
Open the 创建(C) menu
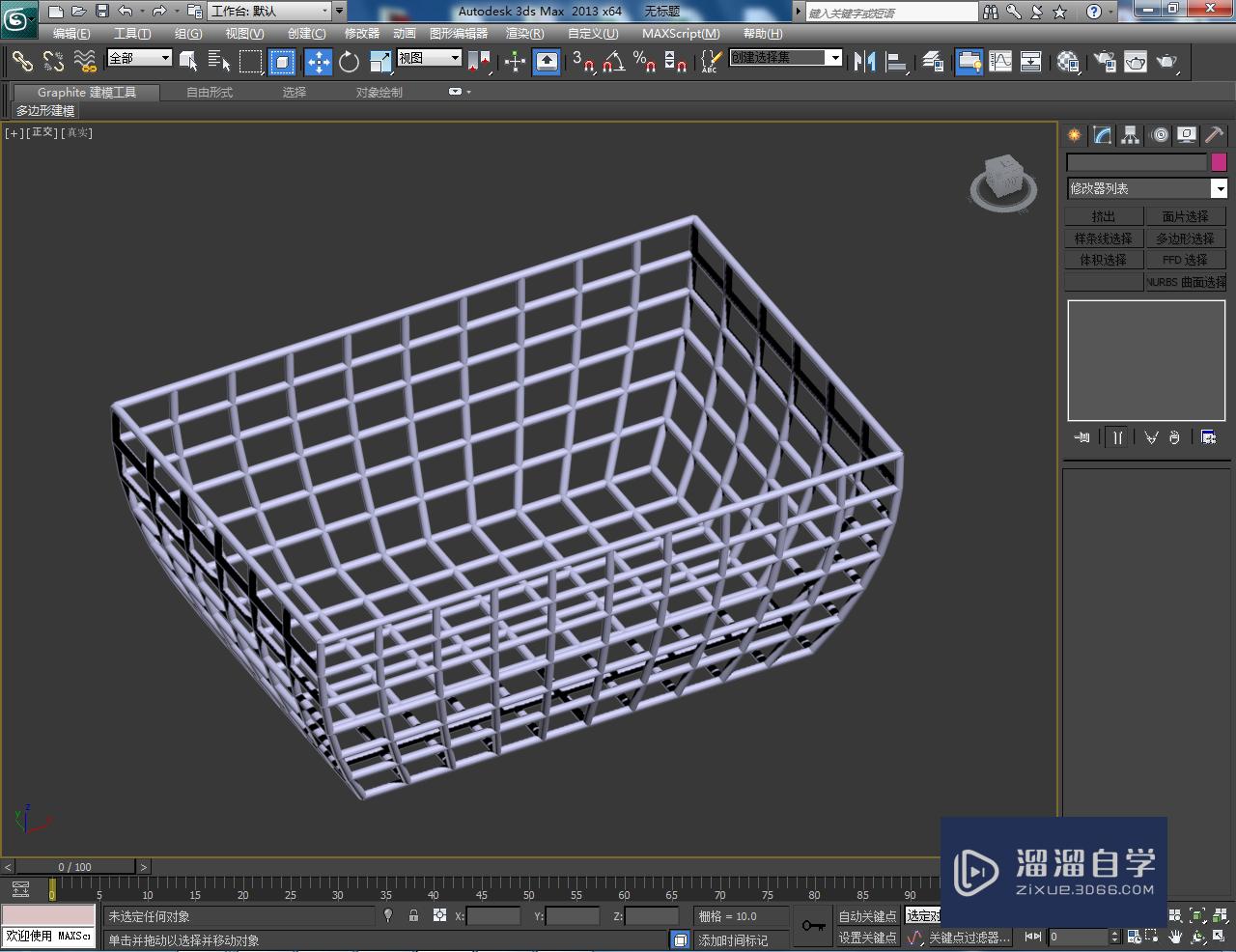[306, 33]
